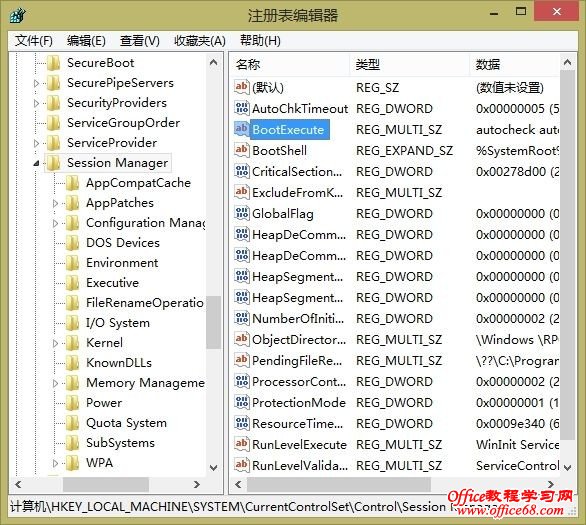The width and height of the screenshot is (586, 525).
Task: Click the REG_EXPAND_SZ type of BootShell
Action: 404,150
